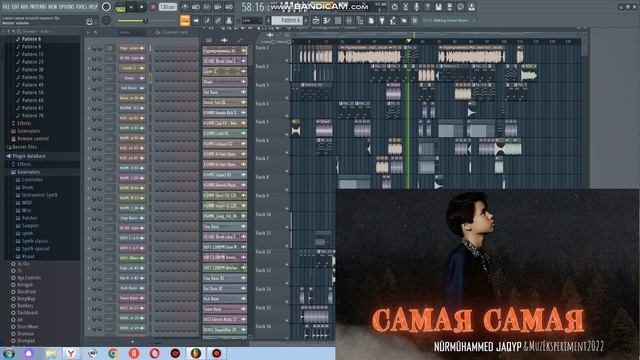Viewport: 640px width, 360px height.
Task: Open the OPTIONS menu
Action: [x=67, y=7]
